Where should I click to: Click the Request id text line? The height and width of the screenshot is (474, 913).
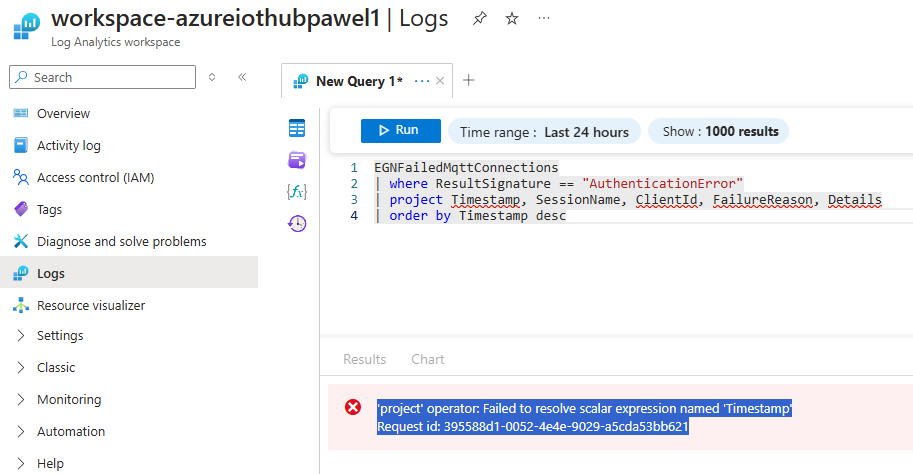(533, 426)
